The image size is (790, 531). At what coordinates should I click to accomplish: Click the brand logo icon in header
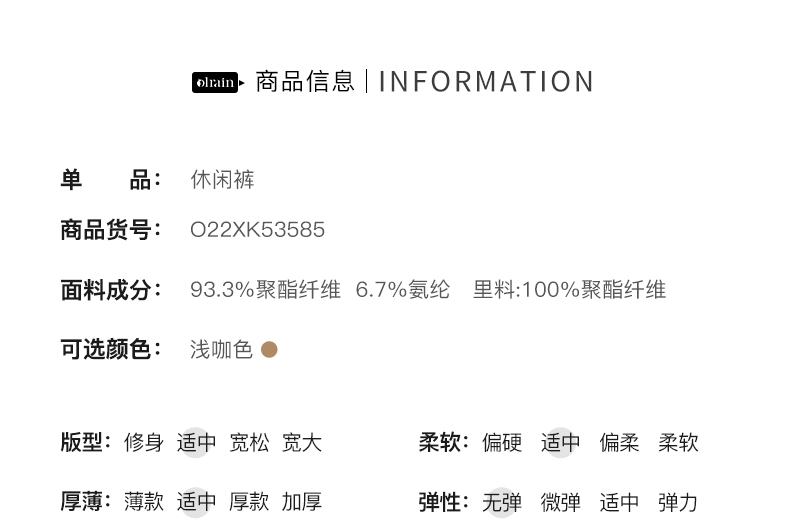tap(217, 82)
